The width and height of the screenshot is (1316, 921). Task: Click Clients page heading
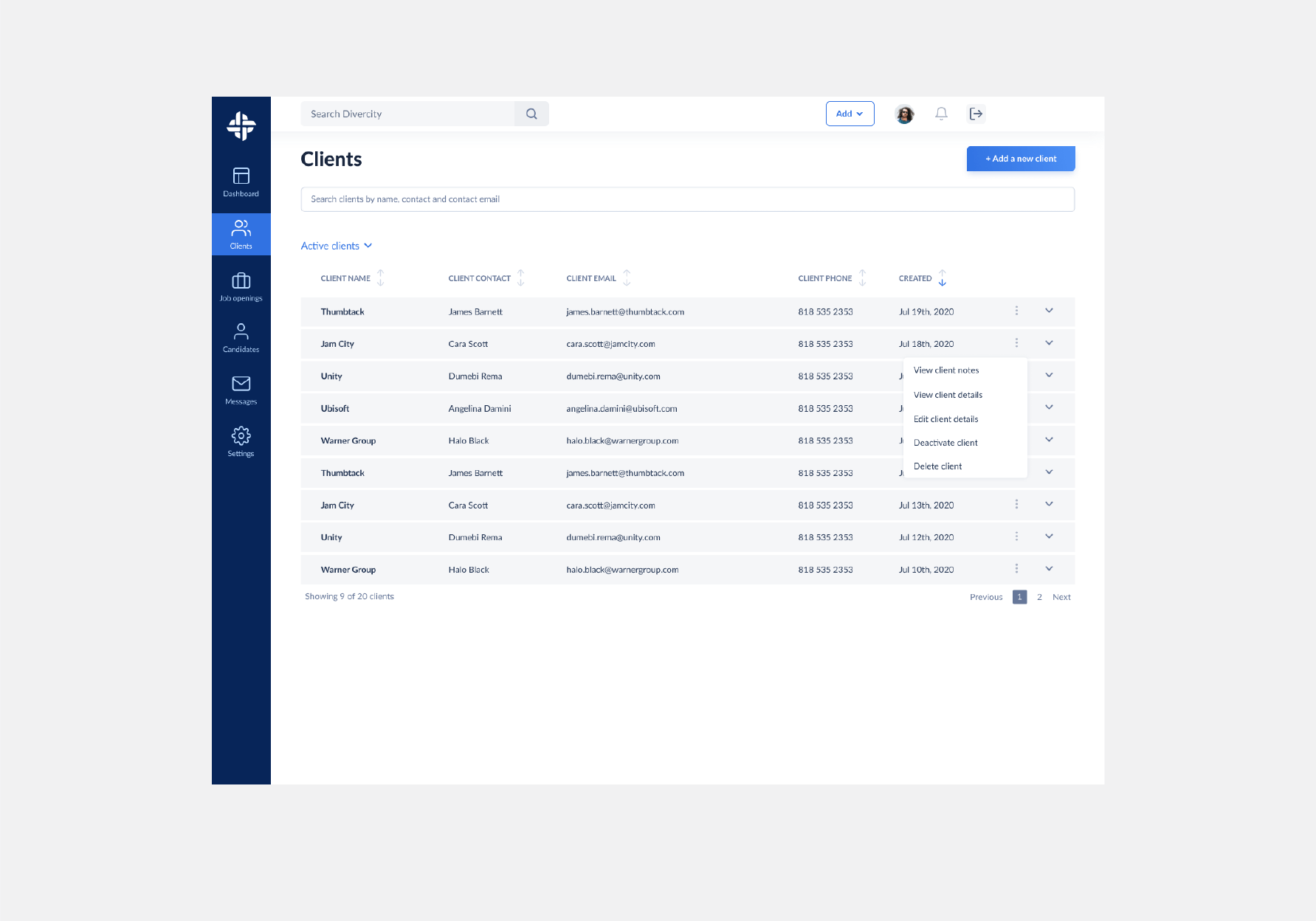331,159
